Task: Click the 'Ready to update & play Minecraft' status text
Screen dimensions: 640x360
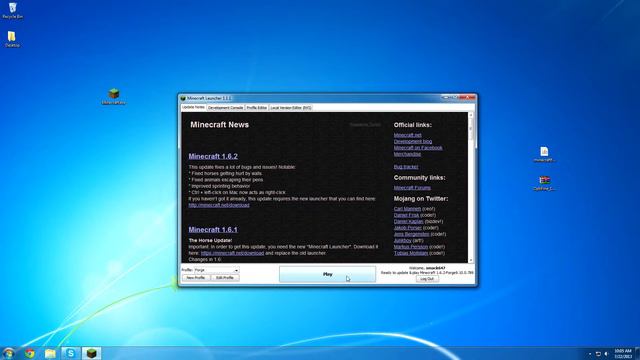Action: (427, 273)
